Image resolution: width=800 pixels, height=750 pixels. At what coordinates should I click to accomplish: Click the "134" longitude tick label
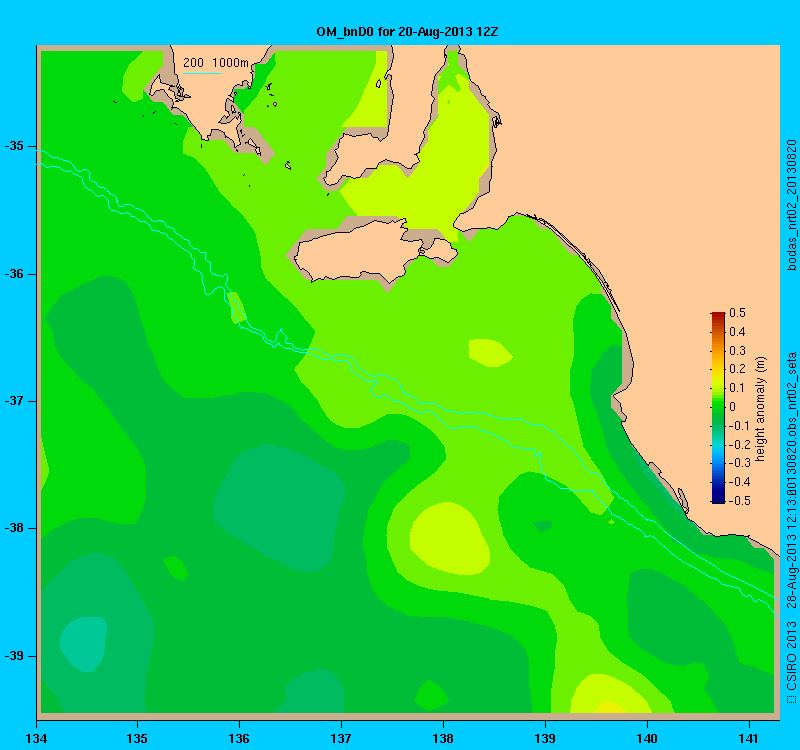point(36,739)
